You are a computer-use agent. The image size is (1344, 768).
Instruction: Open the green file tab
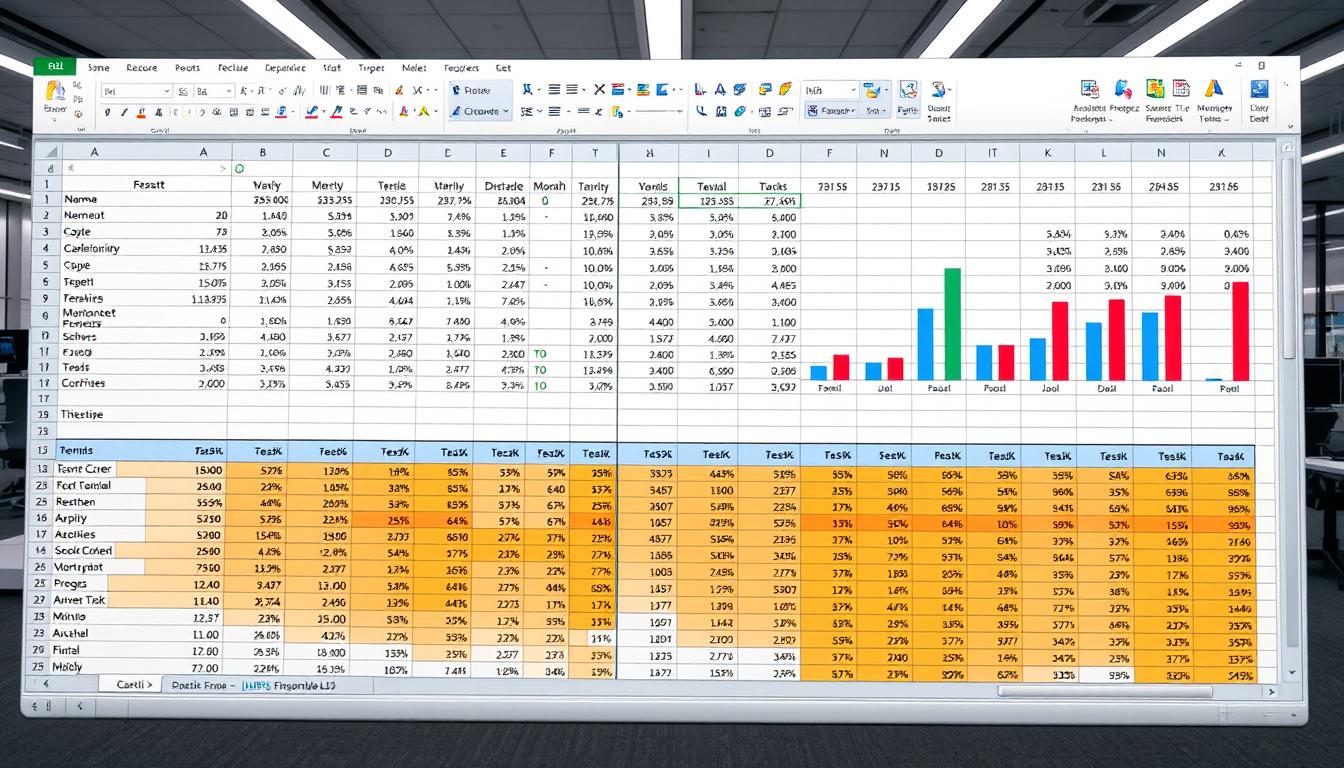55,67
